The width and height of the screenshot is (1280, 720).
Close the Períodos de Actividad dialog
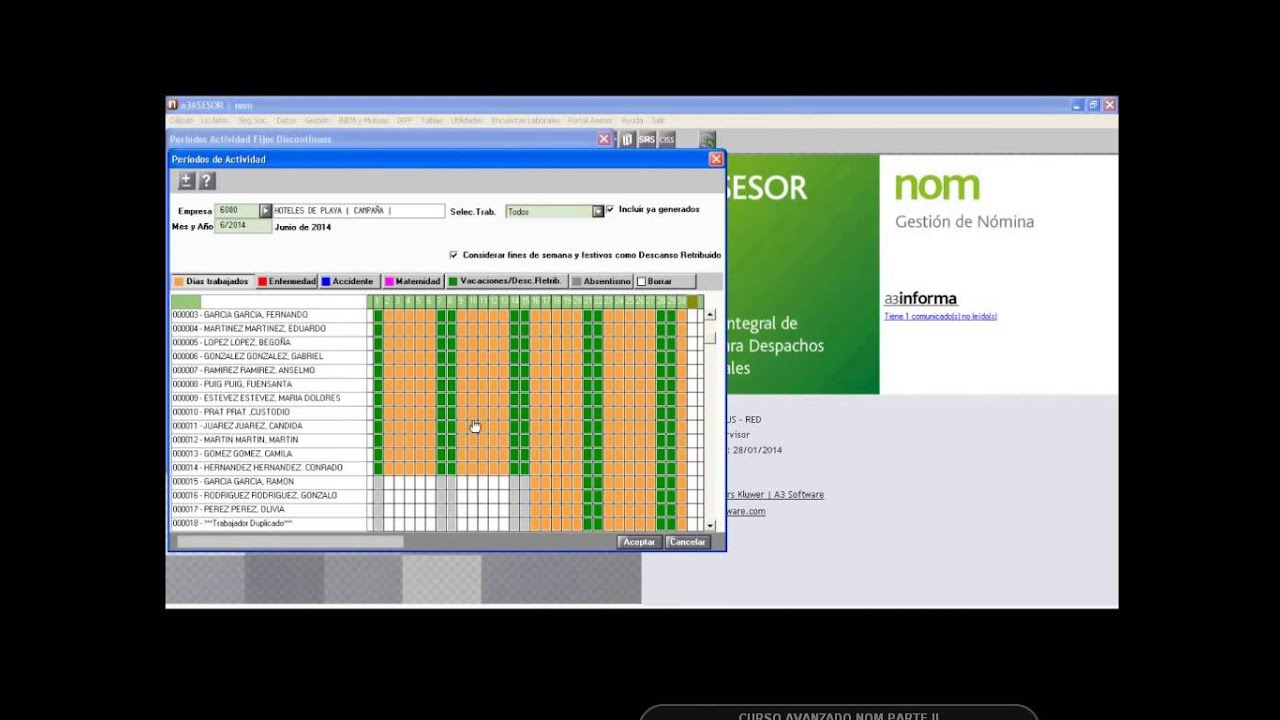tap(715, 159)
